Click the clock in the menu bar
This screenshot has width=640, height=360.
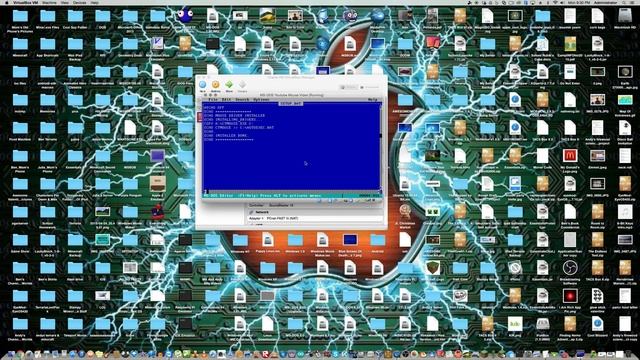click(x=579, y=2)
